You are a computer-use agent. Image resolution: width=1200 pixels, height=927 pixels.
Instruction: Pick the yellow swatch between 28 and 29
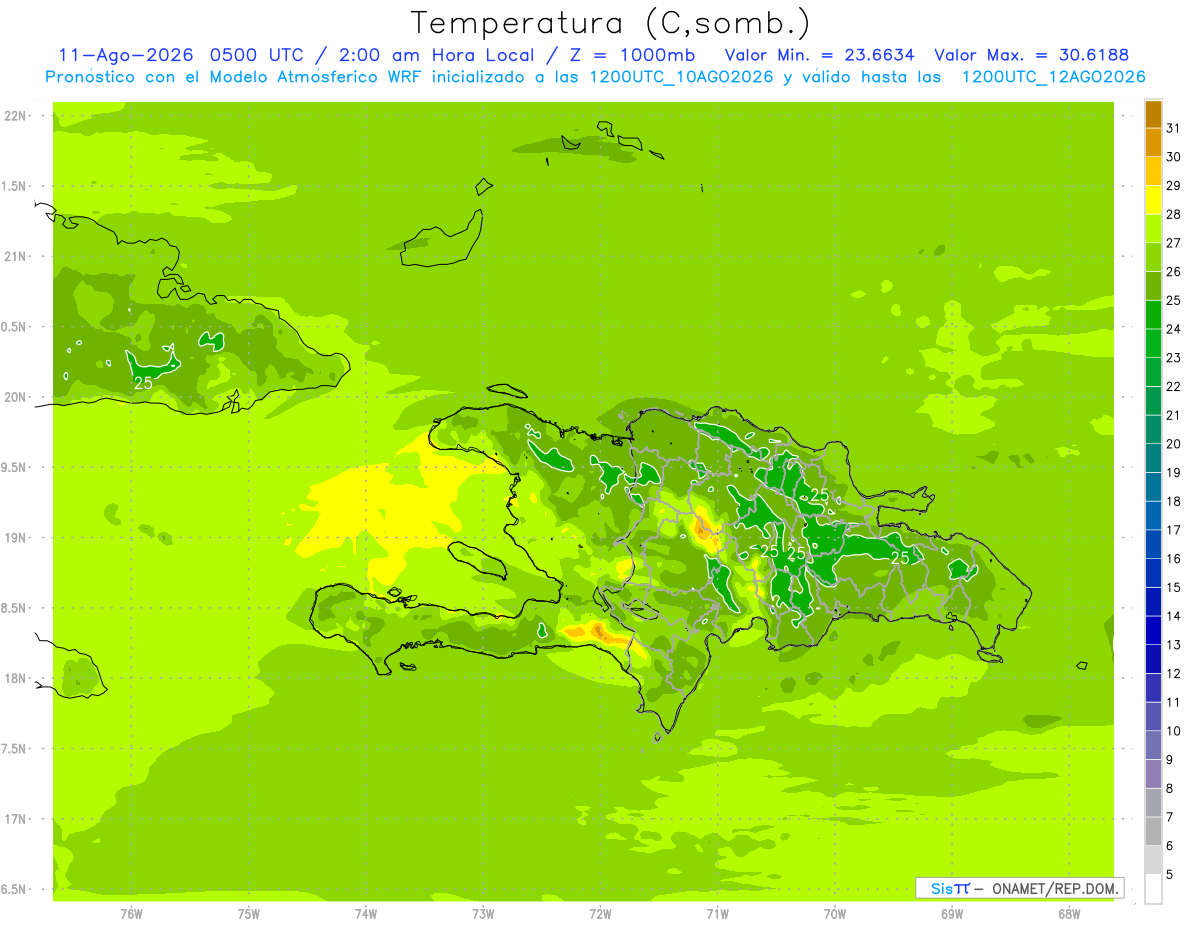(1153, 200)
